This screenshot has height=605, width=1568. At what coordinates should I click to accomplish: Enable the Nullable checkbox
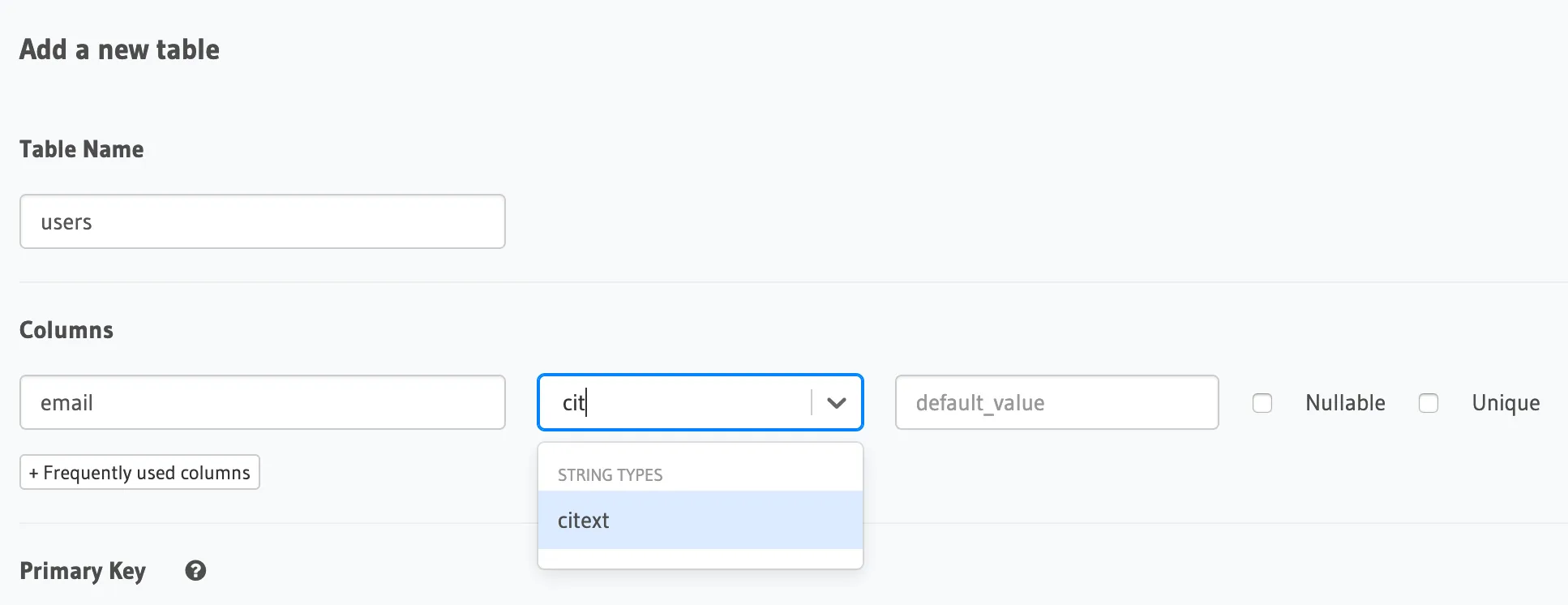(1262, 403)
